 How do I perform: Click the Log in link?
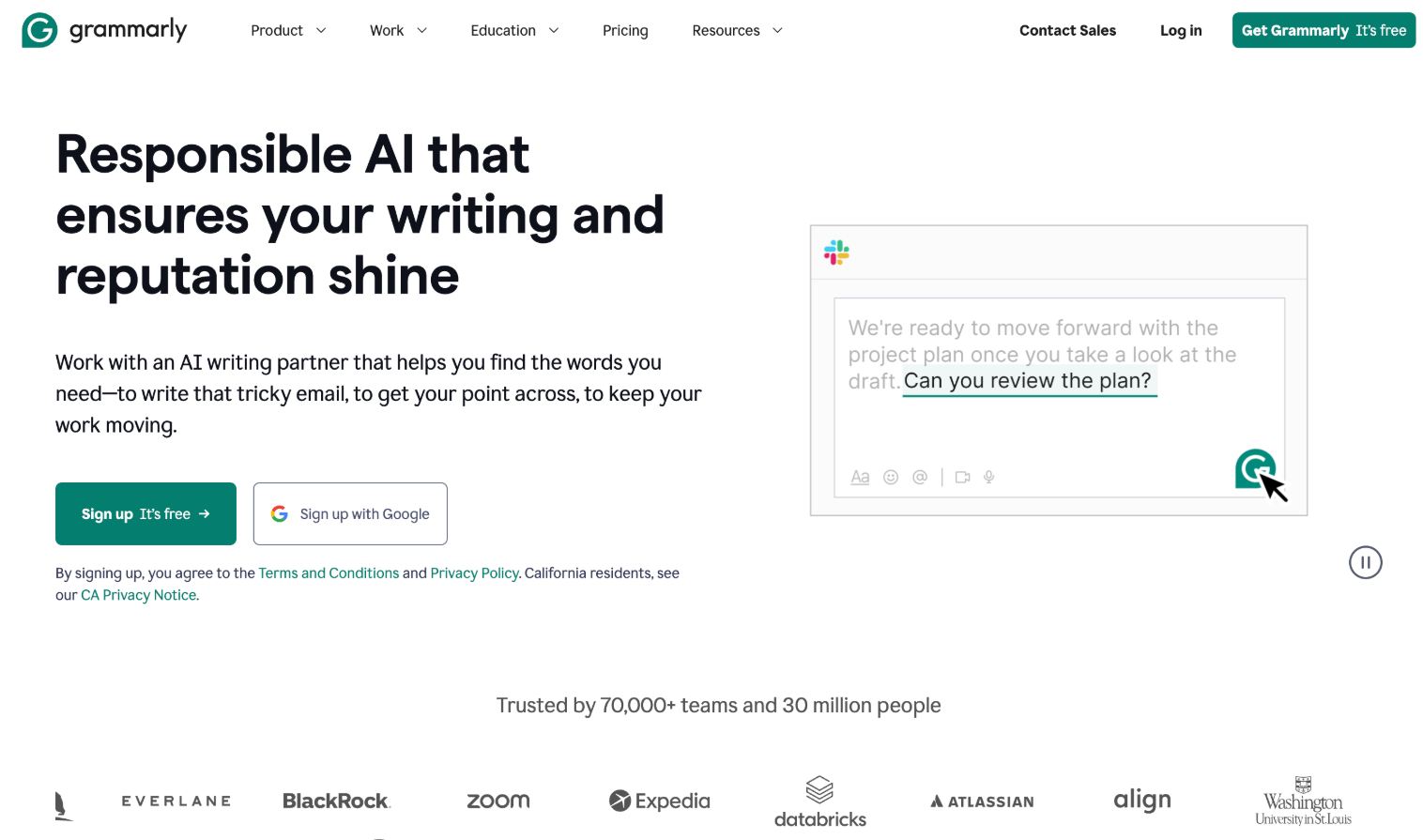coord(1181,31)
